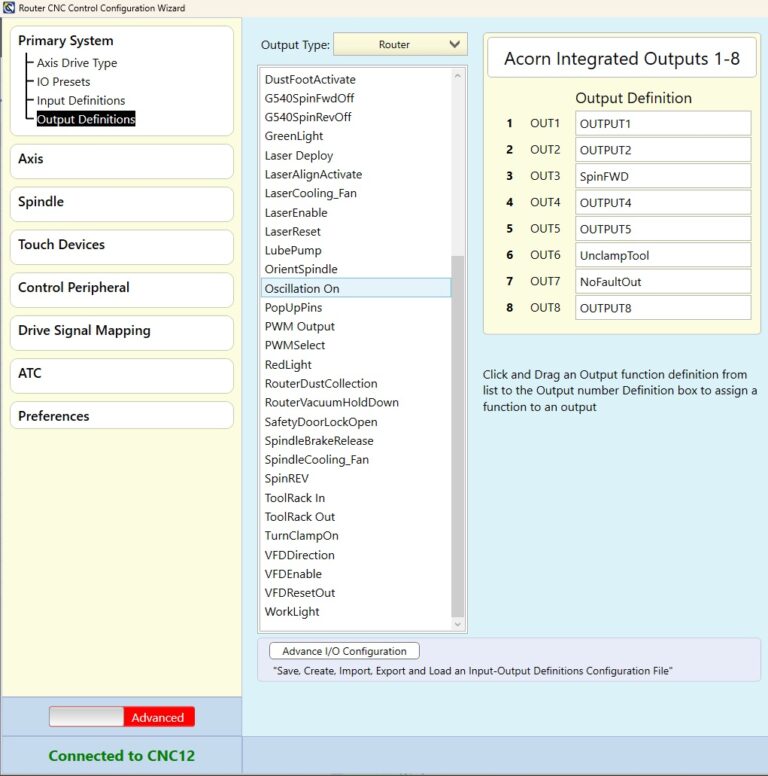The width and height of the screenshot is (768, 776).
Task: Open the Touch Devices section
Action: [x=121, y=245]
